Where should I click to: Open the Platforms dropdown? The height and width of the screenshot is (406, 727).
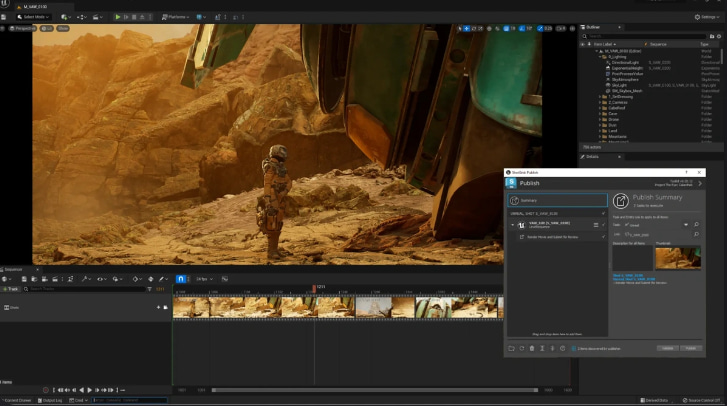[175, 17]
